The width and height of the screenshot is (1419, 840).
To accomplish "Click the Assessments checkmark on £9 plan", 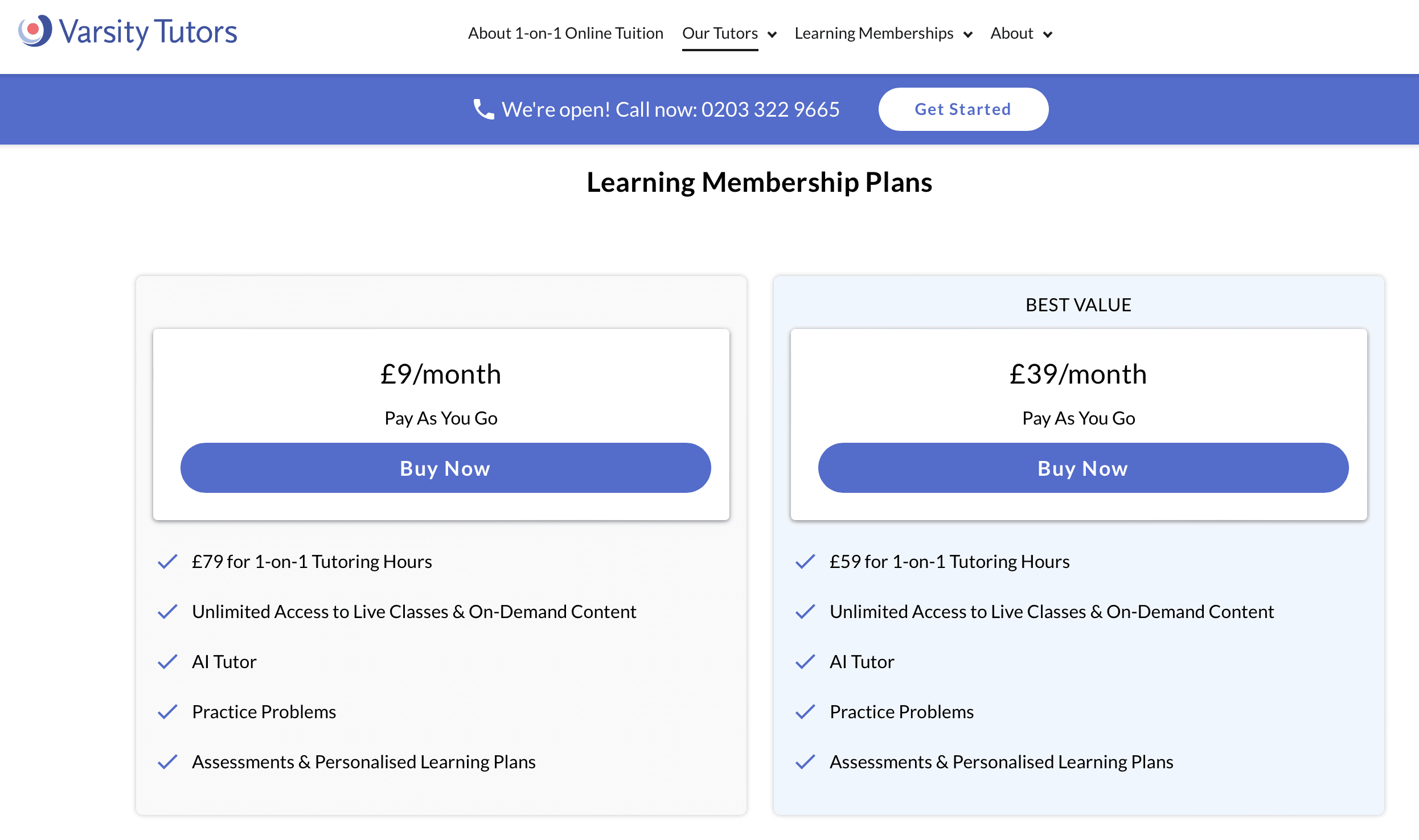I will click(167, 761).
